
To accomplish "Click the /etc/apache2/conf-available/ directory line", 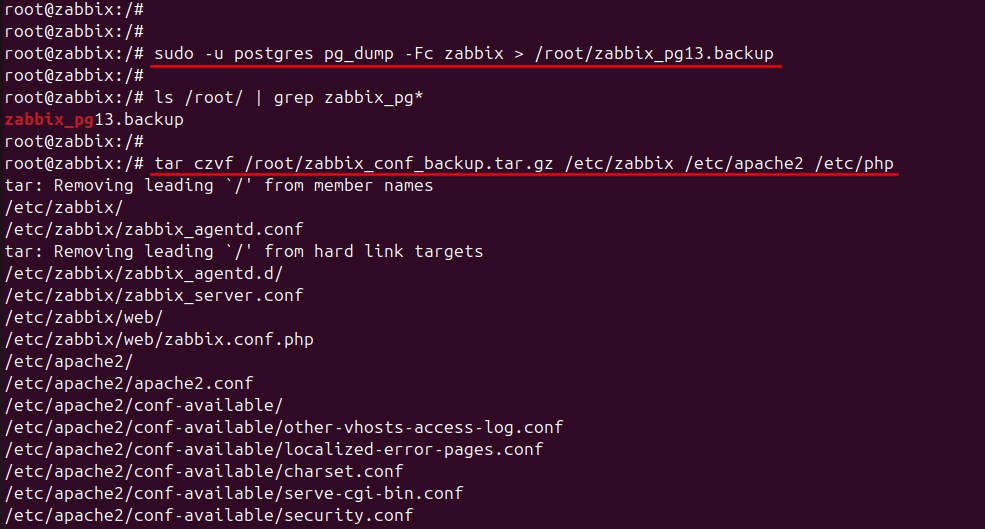I will pos(144,405).
